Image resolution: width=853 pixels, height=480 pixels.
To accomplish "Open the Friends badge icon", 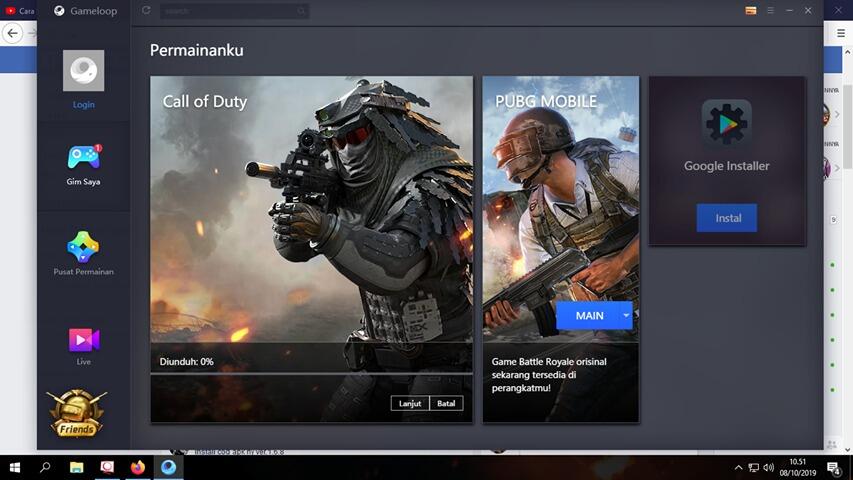I will coord(77,414).
